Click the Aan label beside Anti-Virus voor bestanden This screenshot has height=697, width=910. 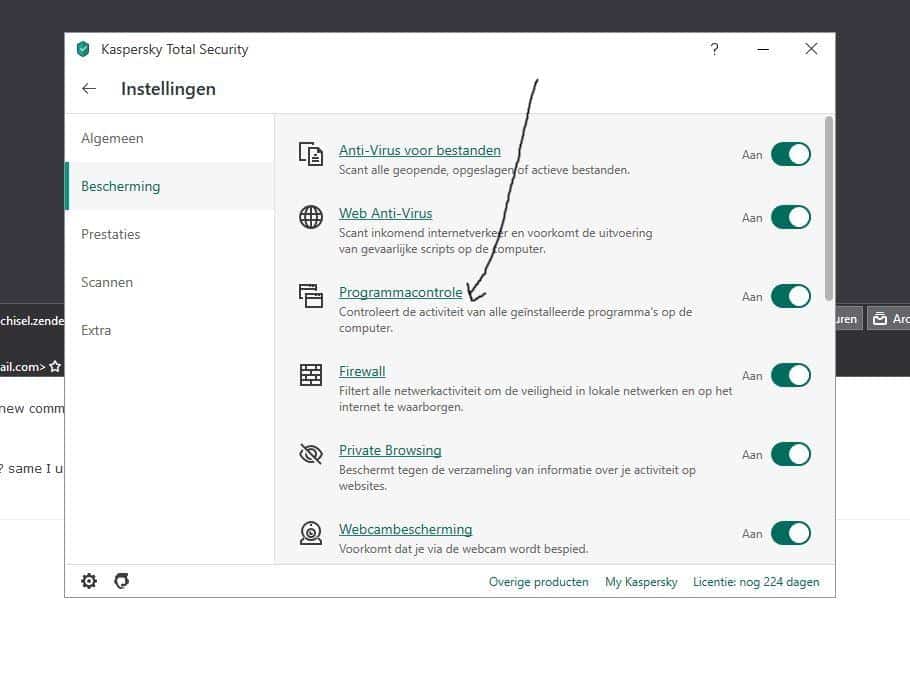coord(752,155)
